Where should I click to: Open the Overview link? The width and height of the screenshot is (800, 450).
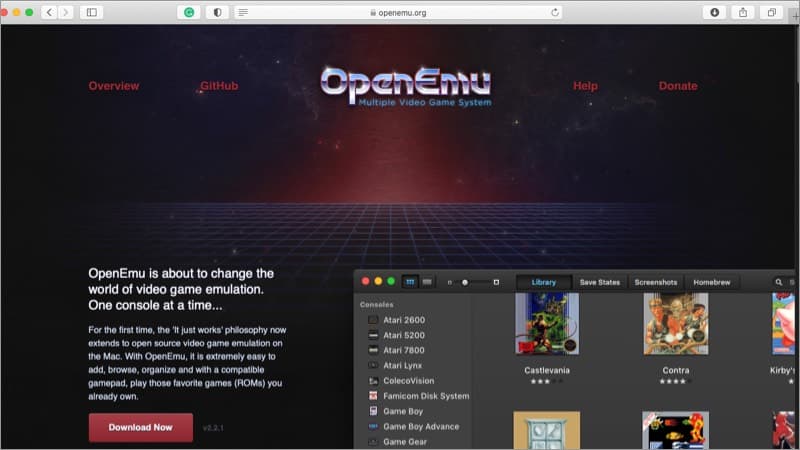click(114, 86)
